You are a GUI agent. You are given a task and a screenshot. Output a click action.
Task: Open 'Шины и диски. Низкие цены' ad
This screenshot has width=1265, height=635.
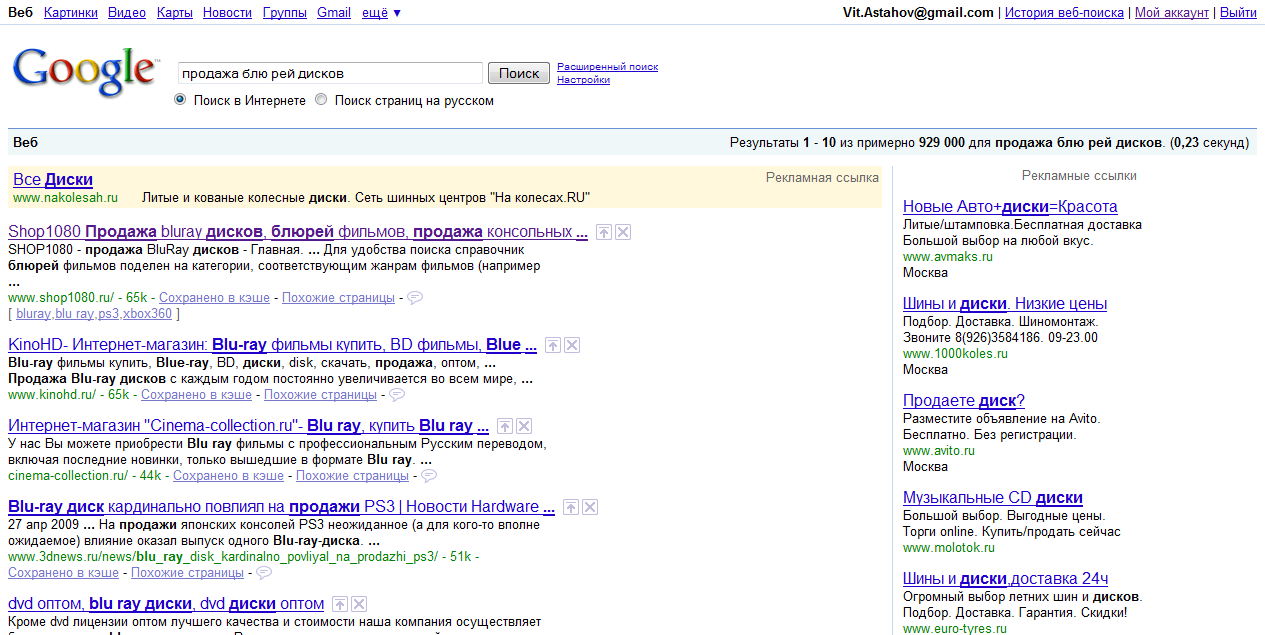tap(1005, 304)
